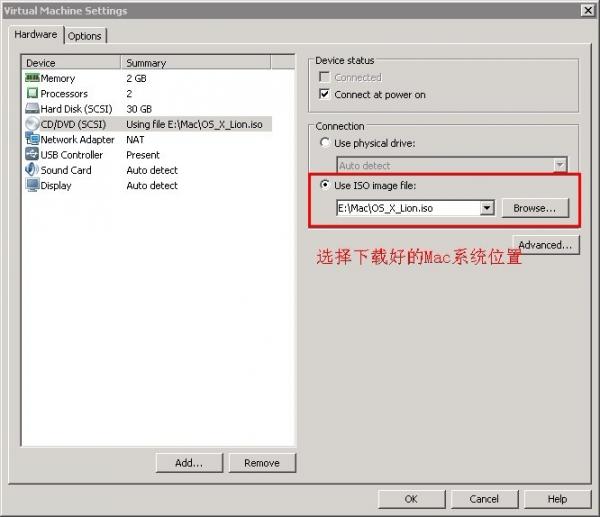Click the Memory device icon
The image size is (600, 517).
[32, 78]
